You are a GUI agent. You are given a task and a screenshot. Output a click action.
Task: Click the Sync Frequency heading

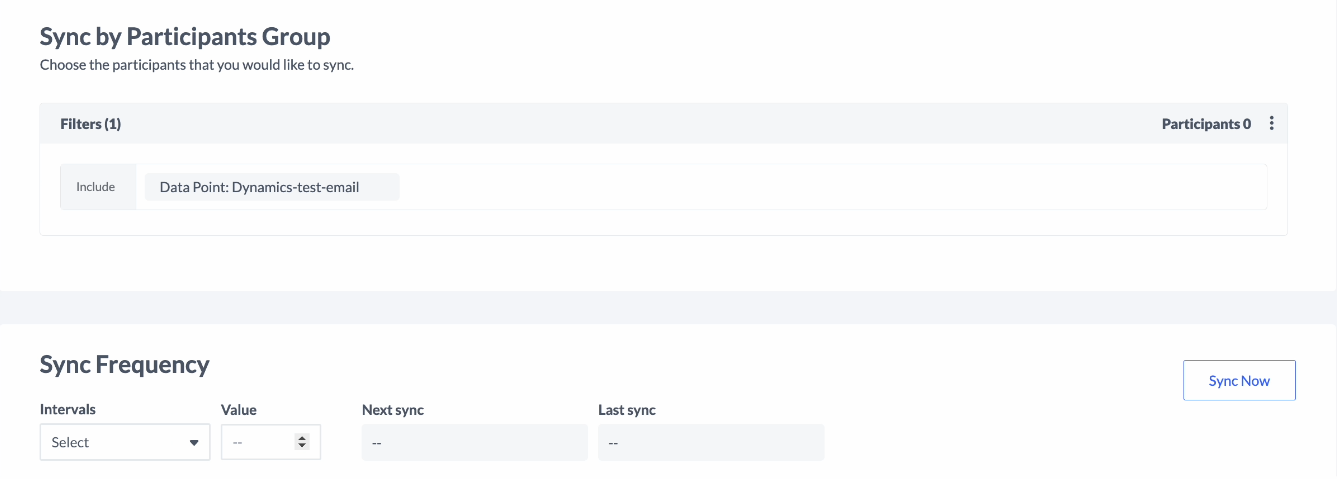pos(125,365)
